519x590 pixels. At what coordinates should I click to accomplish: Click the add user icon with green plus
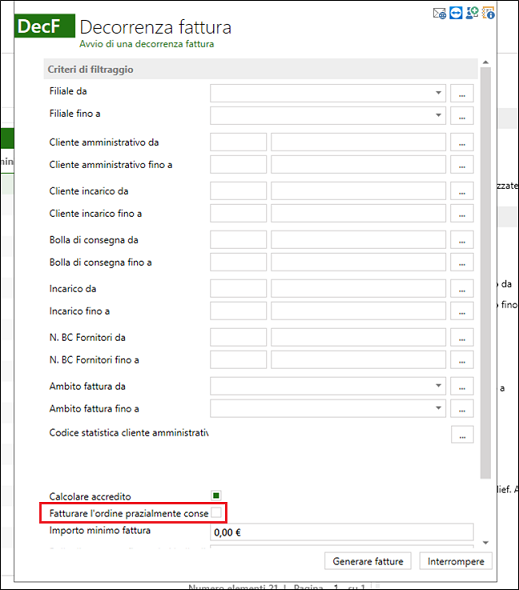click(472, 13)
